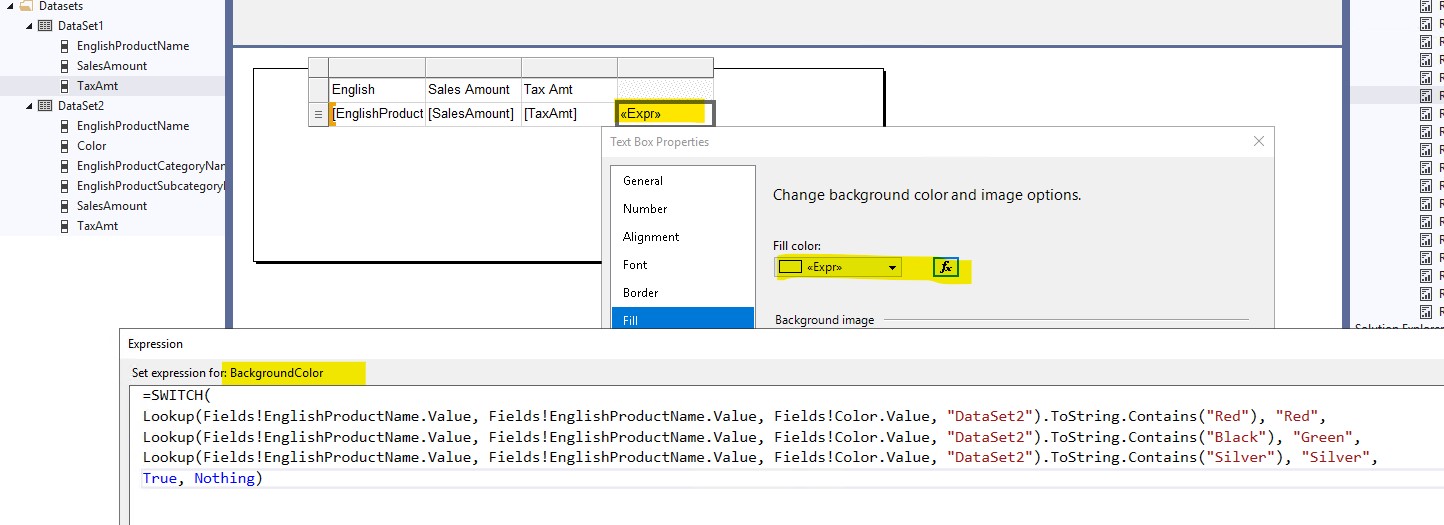
Task: Click the "True, Nothing)" expression line
Action: tap(202, 478)
